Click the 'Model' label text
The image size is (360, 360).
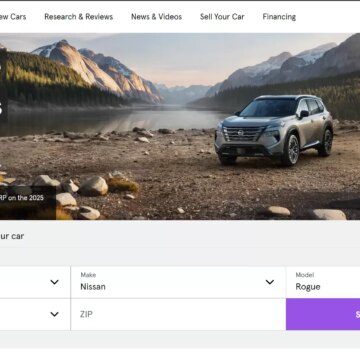(x=305, y=275)
